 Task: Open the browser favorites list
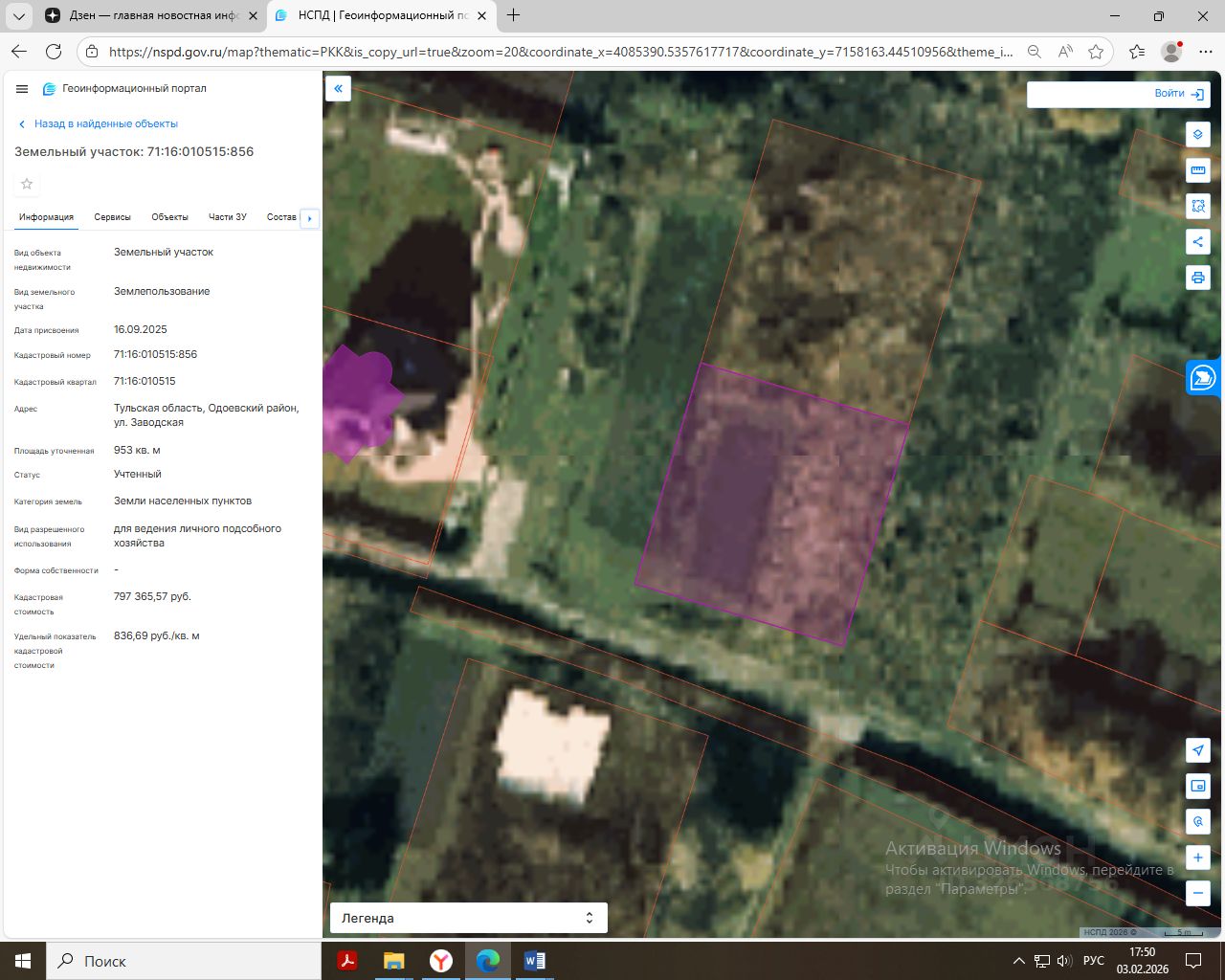1137,52
